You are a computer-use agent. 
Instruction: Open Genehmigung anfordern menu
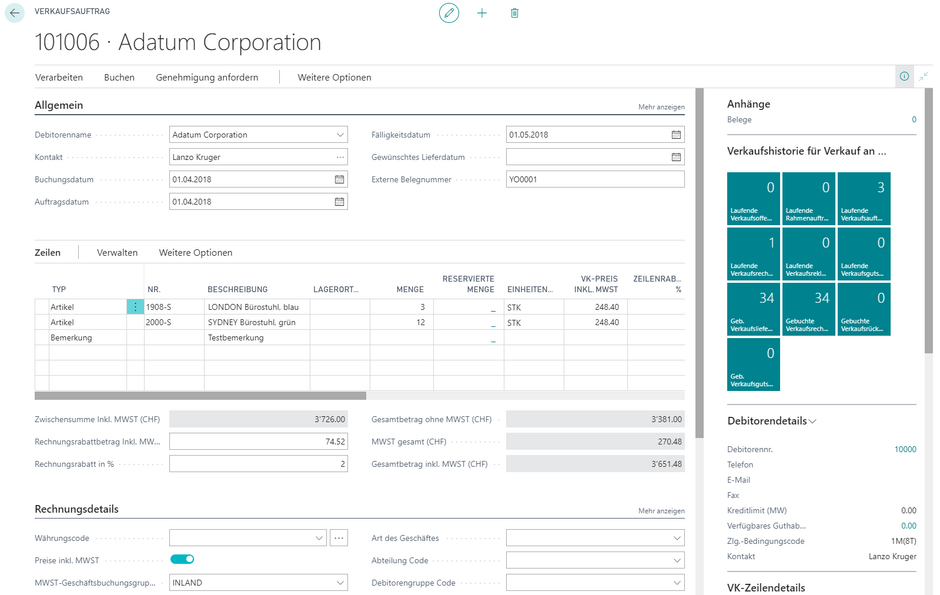(x=207, y=77)
